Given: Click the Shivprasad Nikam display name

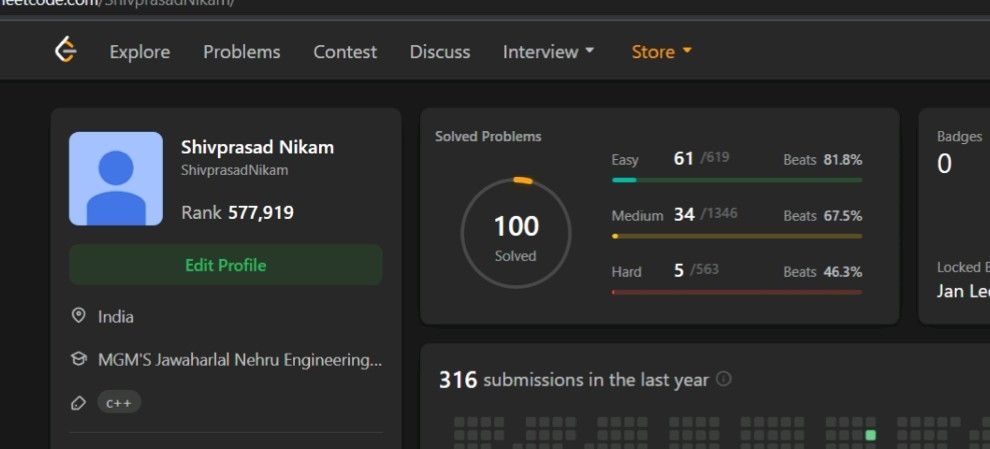Looking at the screenshot, I should (258, 147).
